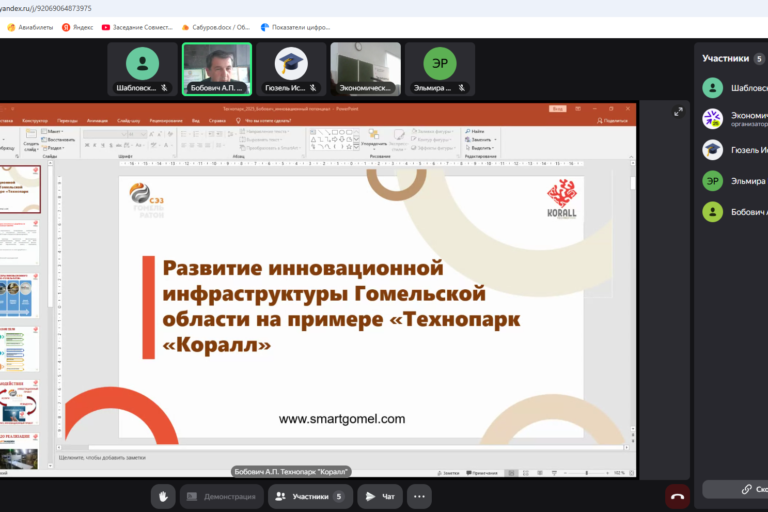Image resolution: width=768 pixels, height=512 pixels.
Task: Open the Чат panel
Action: pyautogui.click(x=380, y=496)
